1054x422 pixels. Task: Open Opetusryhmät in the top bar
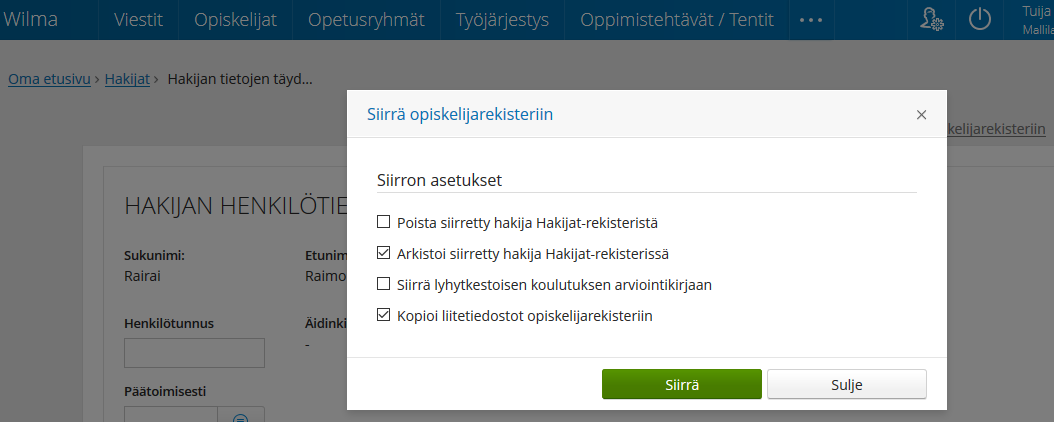click(x=366, y=19)
